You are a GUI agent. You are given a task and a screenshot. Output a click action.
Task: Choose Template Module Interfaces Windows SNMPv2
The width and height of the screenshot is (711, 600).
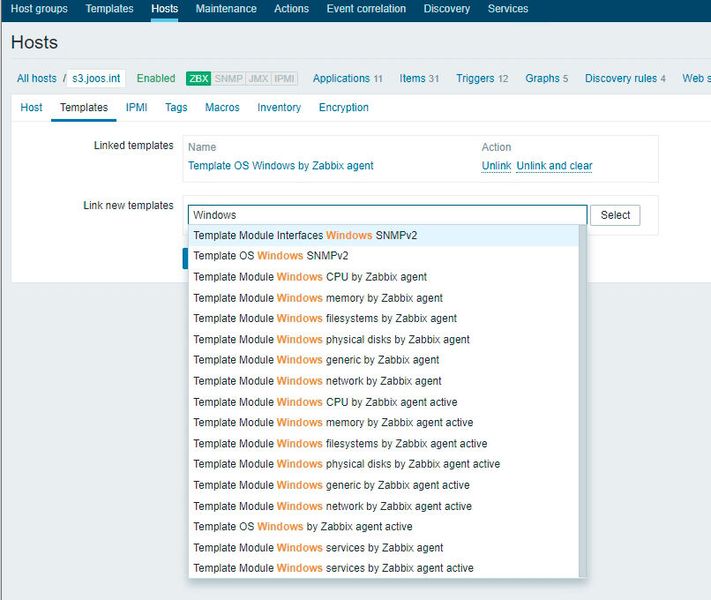(x=384, y=235)
